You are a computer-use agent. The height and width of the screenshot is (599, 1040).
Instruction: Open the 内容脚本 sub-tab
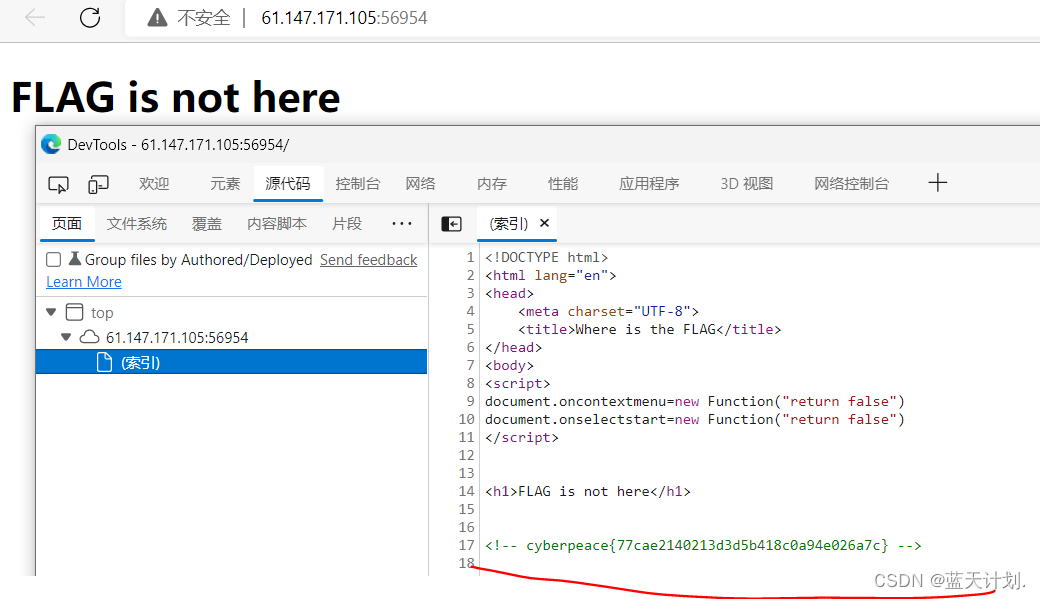click(277, 224)
